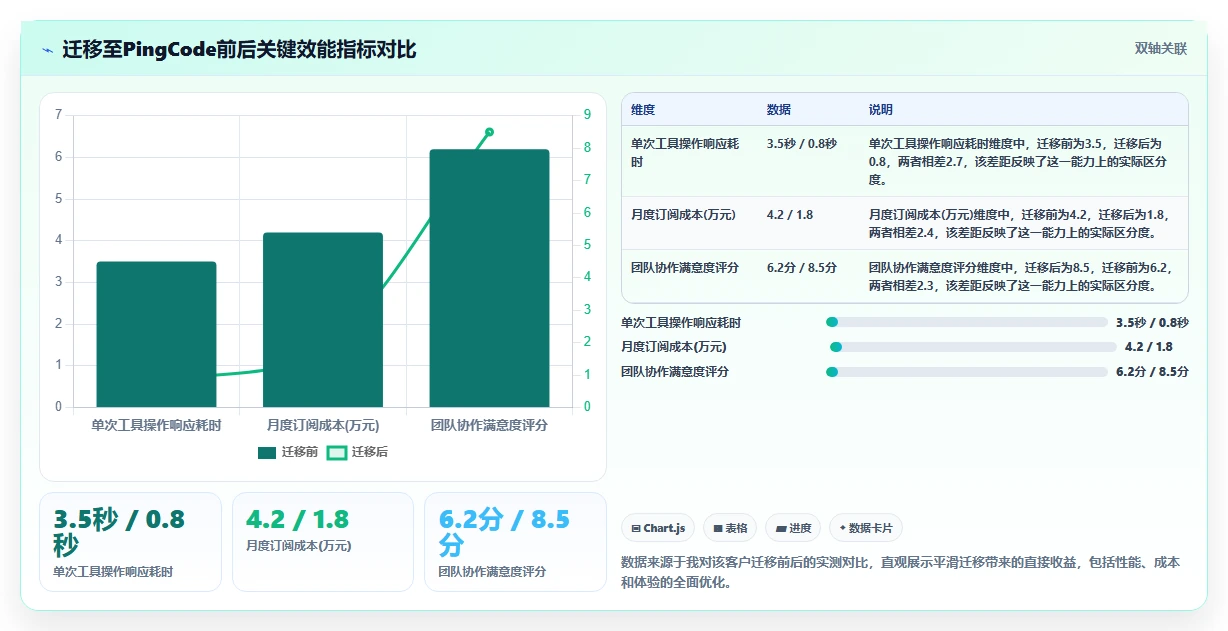1228x631 pixels.
Task: Click the footnote beginning 数据来源于我对该客户
Action: pos(900,573)
